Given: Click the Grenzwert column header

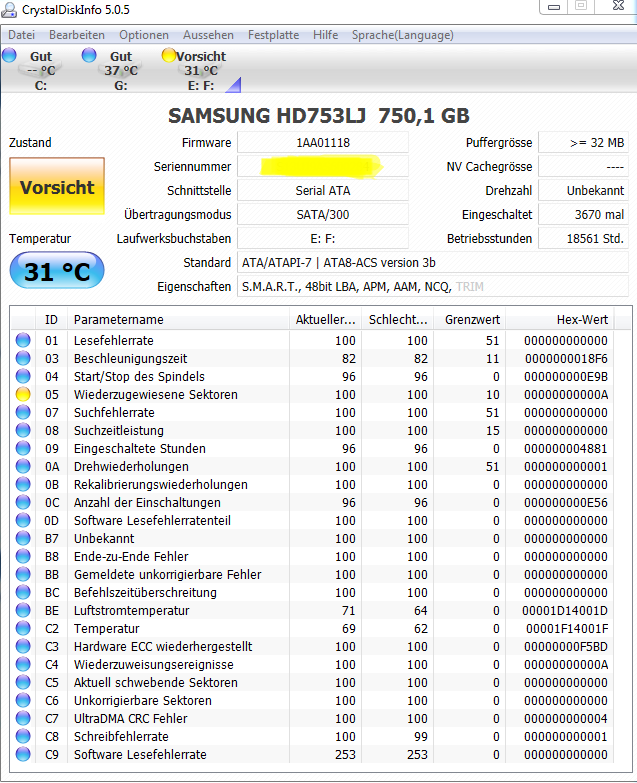Looking at the screenshot, I should pyautogui.click(x=470, y=320).
